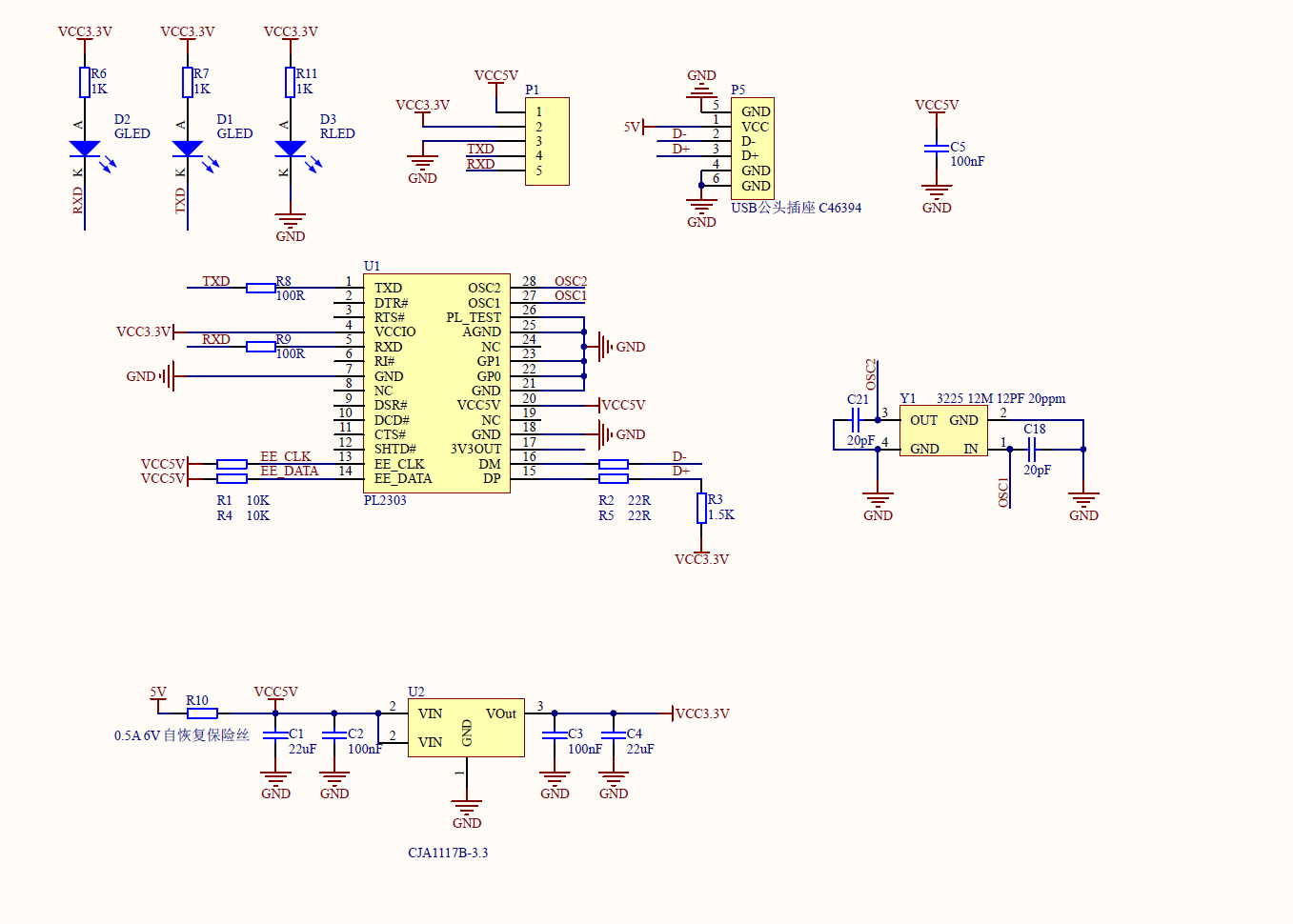Click the OSC1 net label at pin 27
Image resolution: width=1293 pixels, height=924 pixels.
click(571, 295)
